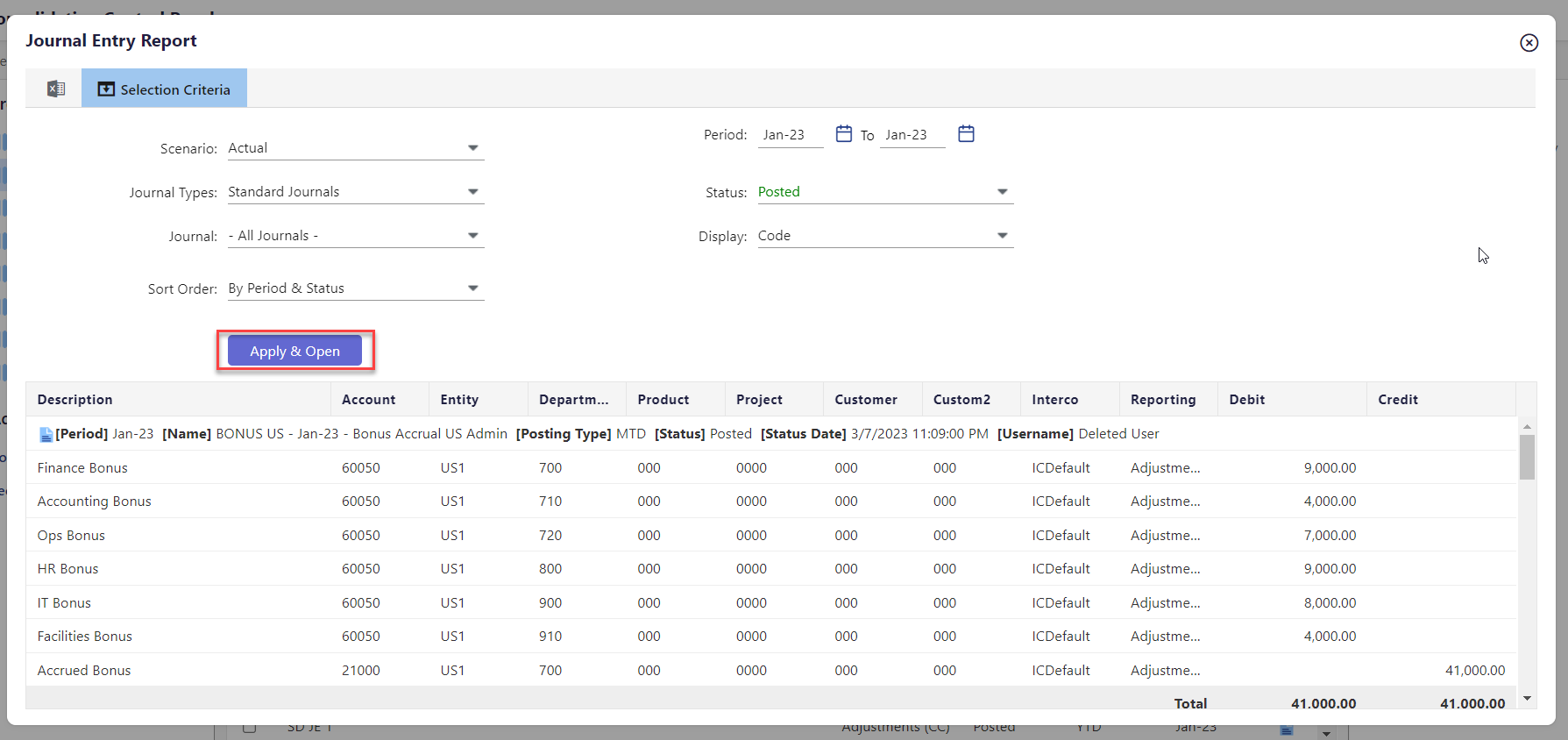Image resolution: width=1568 pixels, height=740 pixels.
Task: Expand the Scenario dropdown showing Actual
Action: click(356, 148)
